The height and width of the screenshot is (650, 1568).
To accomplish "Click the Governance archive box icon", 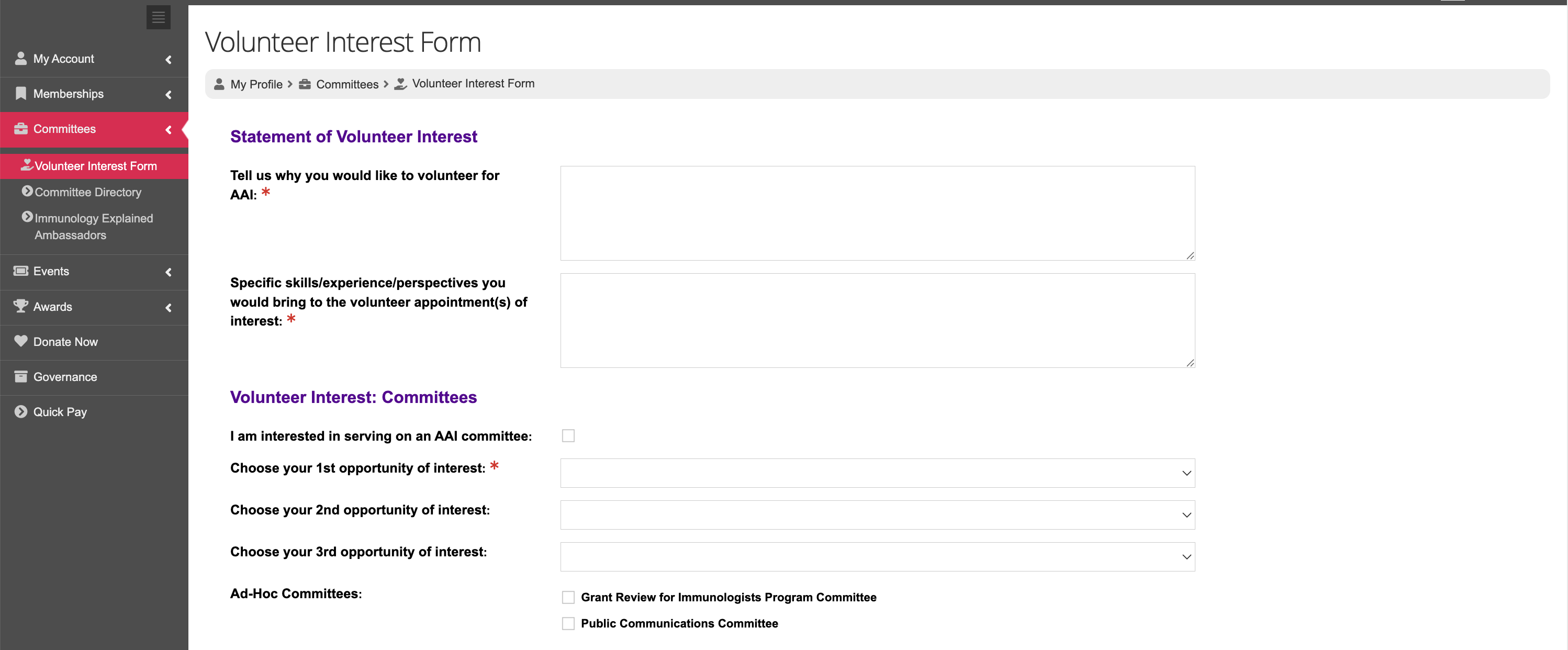I will (x=21, y=377).
